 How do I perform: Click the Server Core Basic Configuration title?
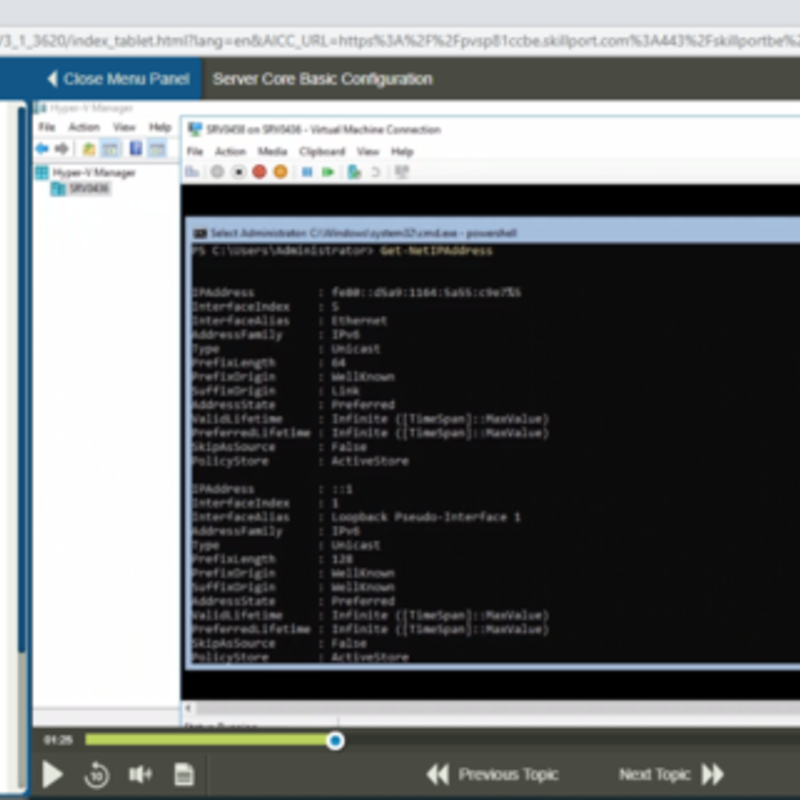(x=322, y=79)
